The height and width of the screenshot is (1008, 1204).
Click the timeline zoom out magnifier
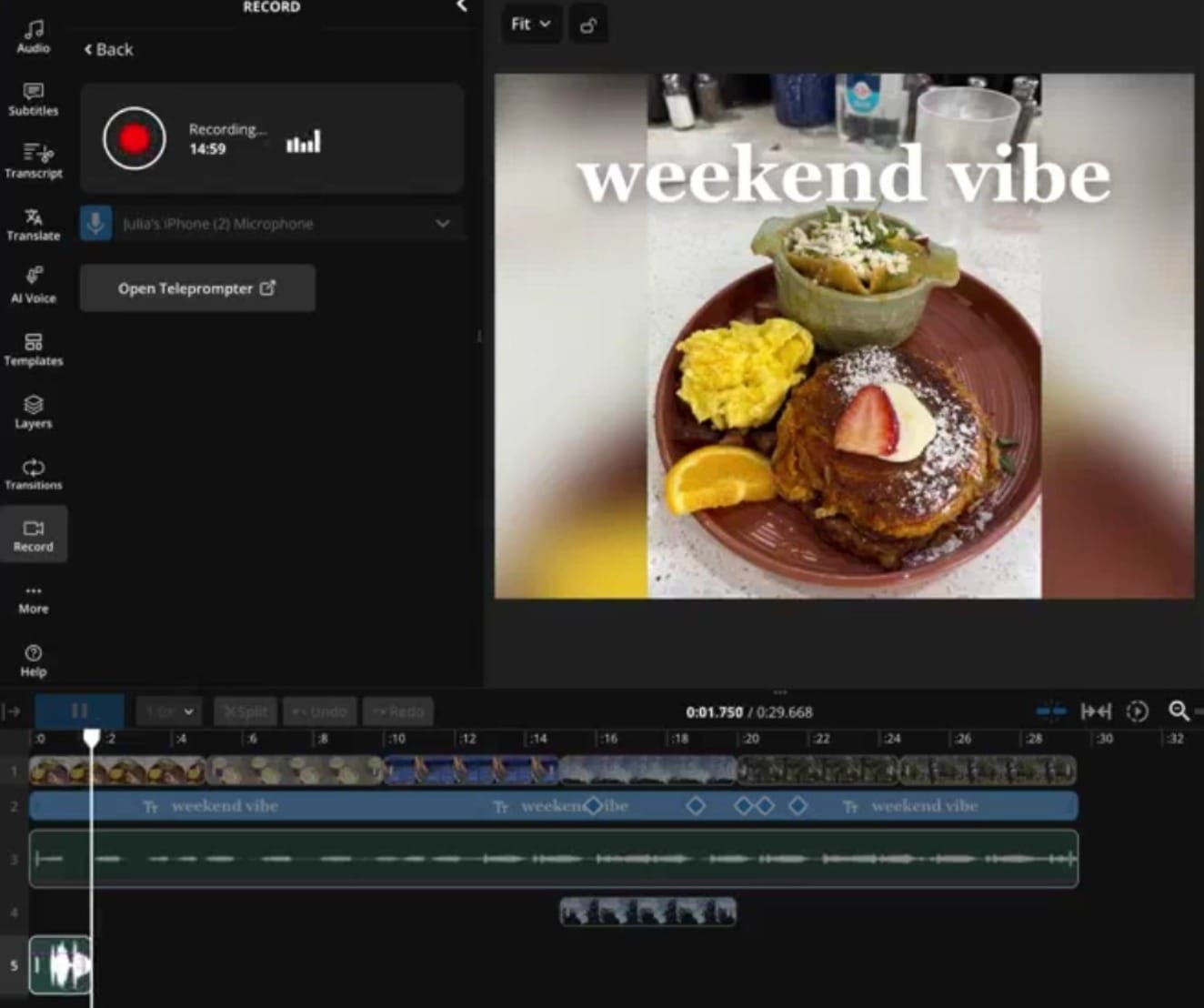pyautogui.click(x=1179, y=711)
